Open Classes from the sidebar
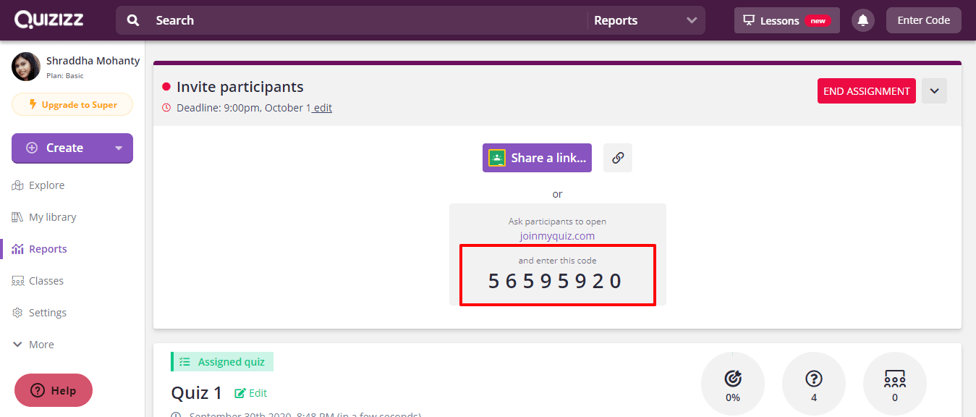This screenshot has height=417, width=976. (x=46, y=281)
